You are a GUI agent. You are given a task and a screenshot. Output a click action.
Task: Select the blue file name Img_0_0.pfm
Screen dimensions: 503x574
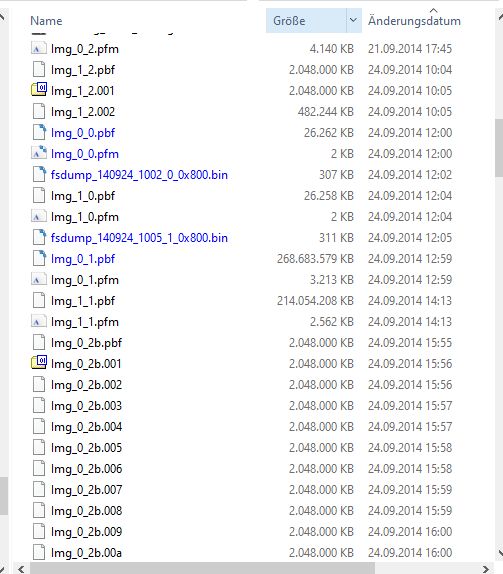point(85,154)
